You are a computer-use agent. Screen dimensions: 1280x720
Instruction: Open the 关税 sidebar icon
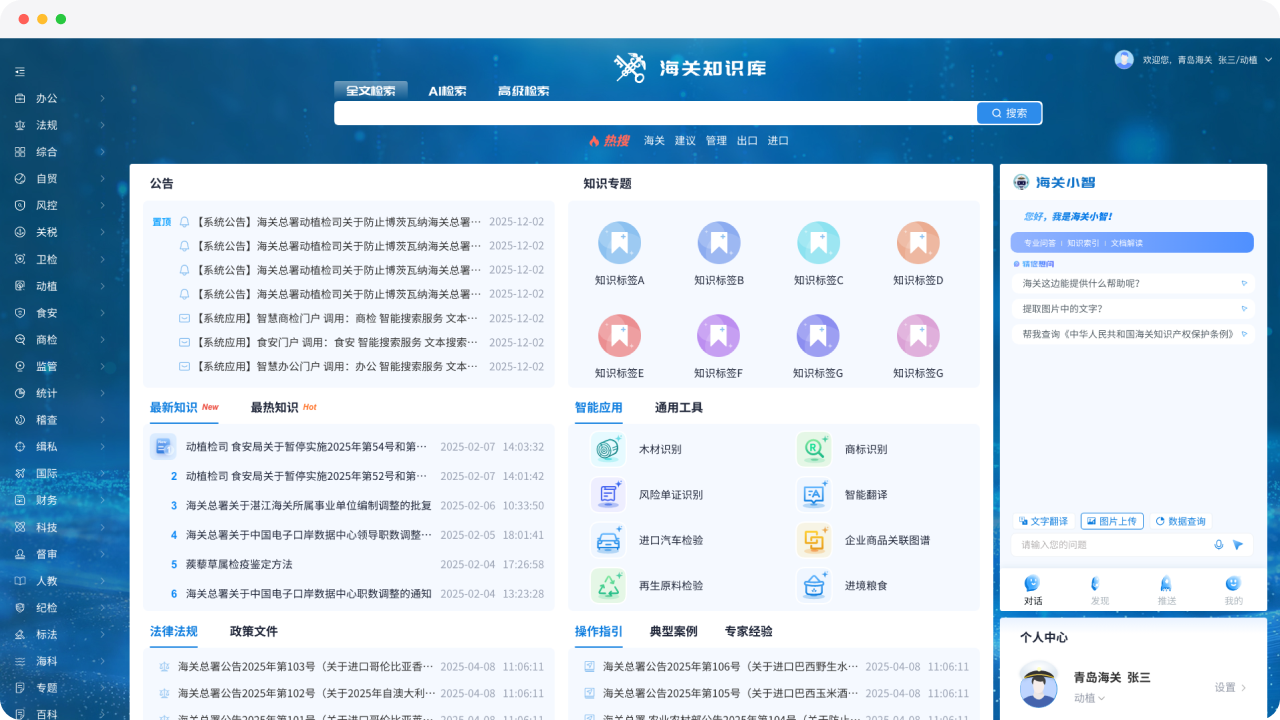(x=19, y=232)
